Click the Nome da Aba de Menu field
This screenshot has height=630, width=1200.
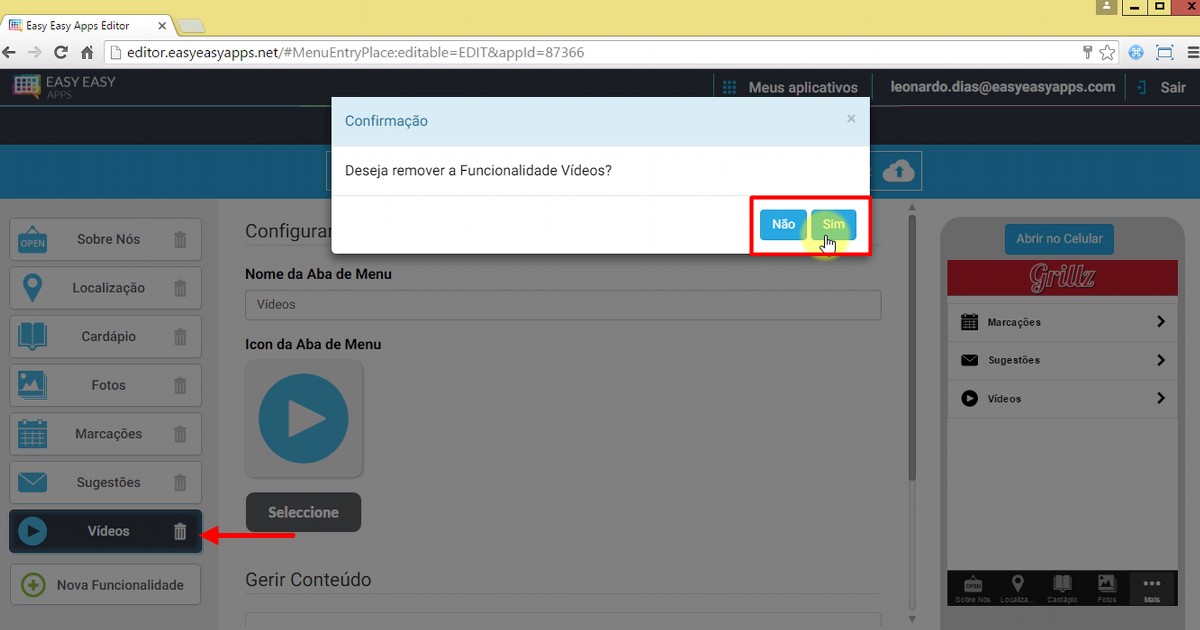(x=563, y=305)
